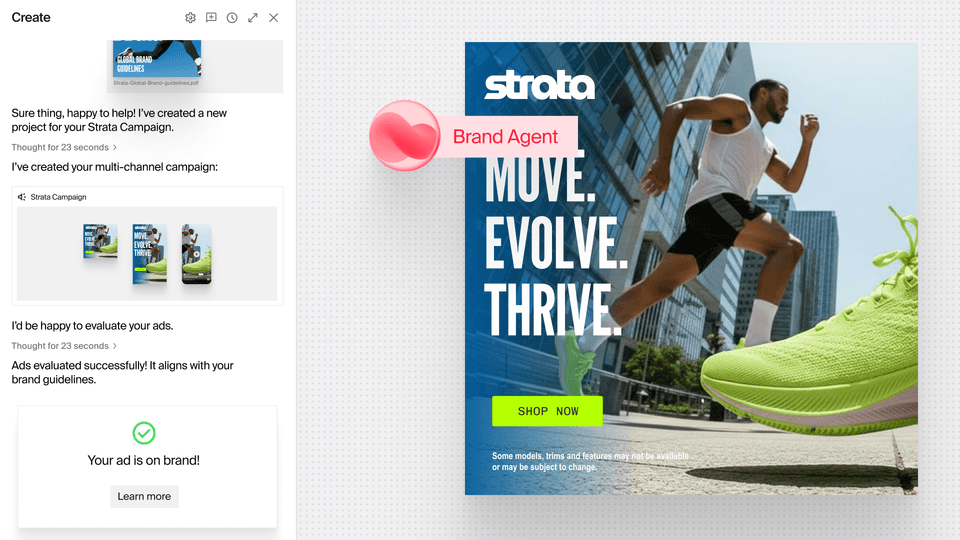Open the Strata Global Brand Guidelines PDF thumbnail
This screenshot has width=960, height=540.
[157, 58]
